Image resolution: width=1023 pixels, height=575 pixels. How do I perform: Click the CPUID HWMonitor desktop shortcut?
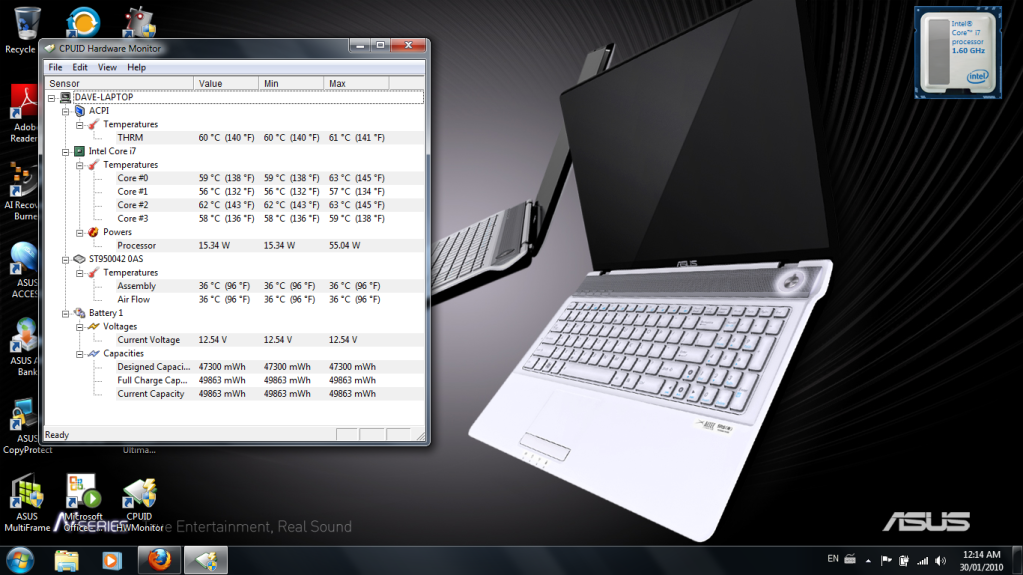pos(139,503)
